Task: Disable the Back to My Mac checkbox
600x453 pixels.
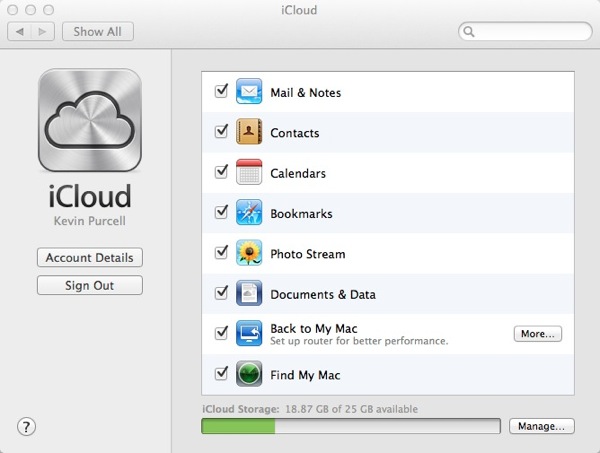Action: pyautogui.click(x=221, y=333)
